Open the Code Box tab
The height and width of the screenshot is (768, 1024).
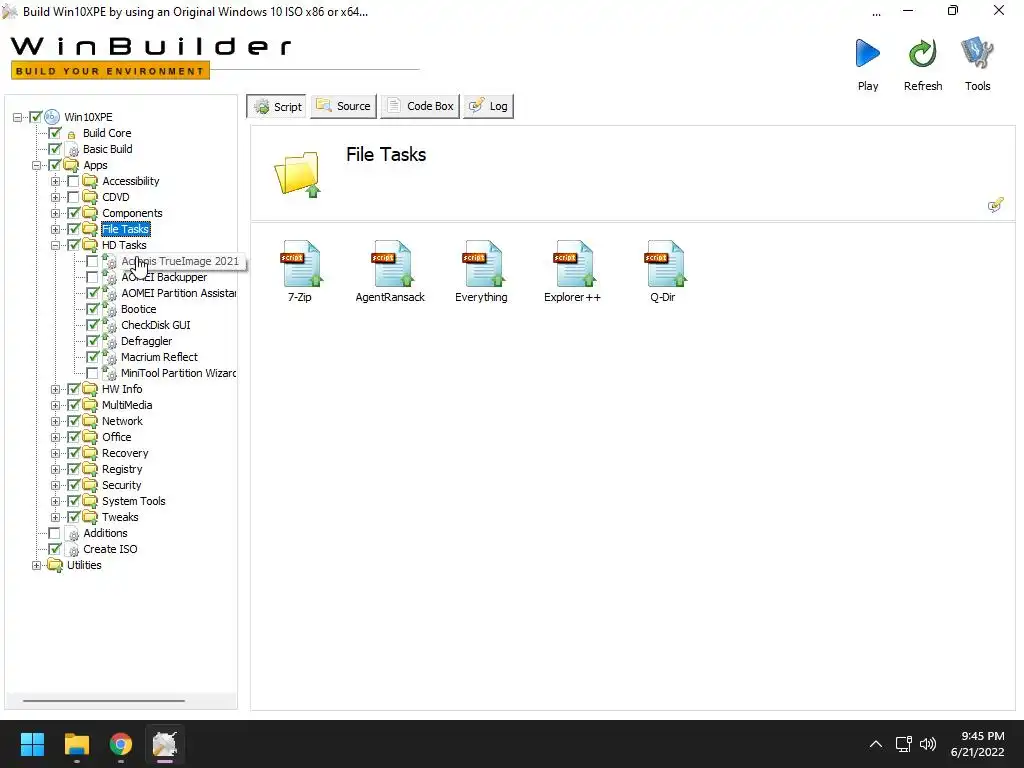[x=420, y=106]
